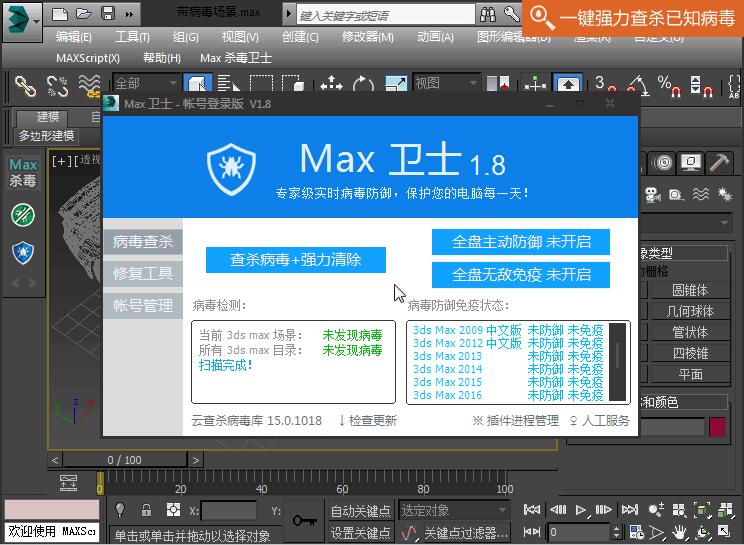Select the Unlink Selection tool icon
The height and width of the screenshot is (545, 744).
[x=57, y=86]
